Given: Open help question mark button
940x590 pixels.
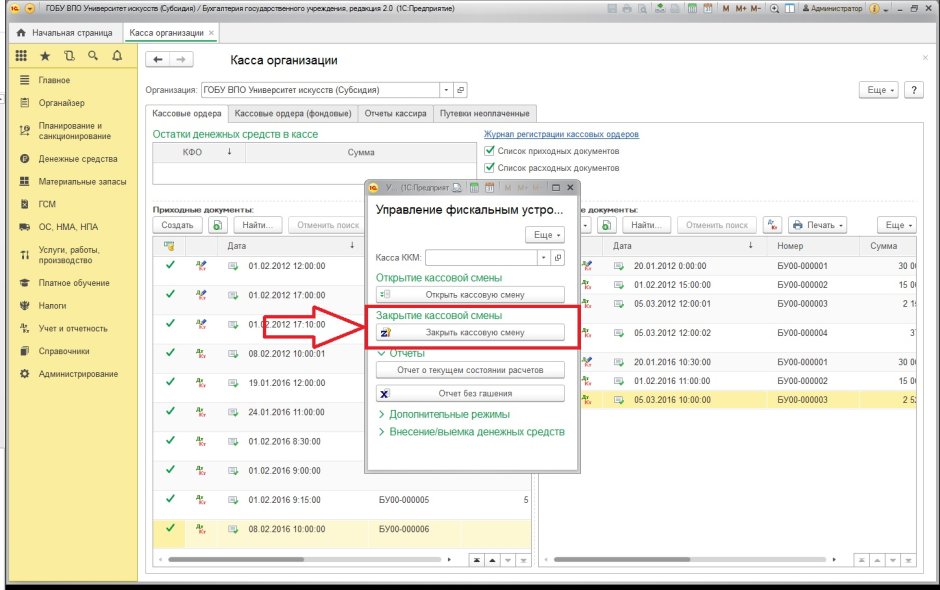Looking at the screenshot, I should click(x=914, y=90).
